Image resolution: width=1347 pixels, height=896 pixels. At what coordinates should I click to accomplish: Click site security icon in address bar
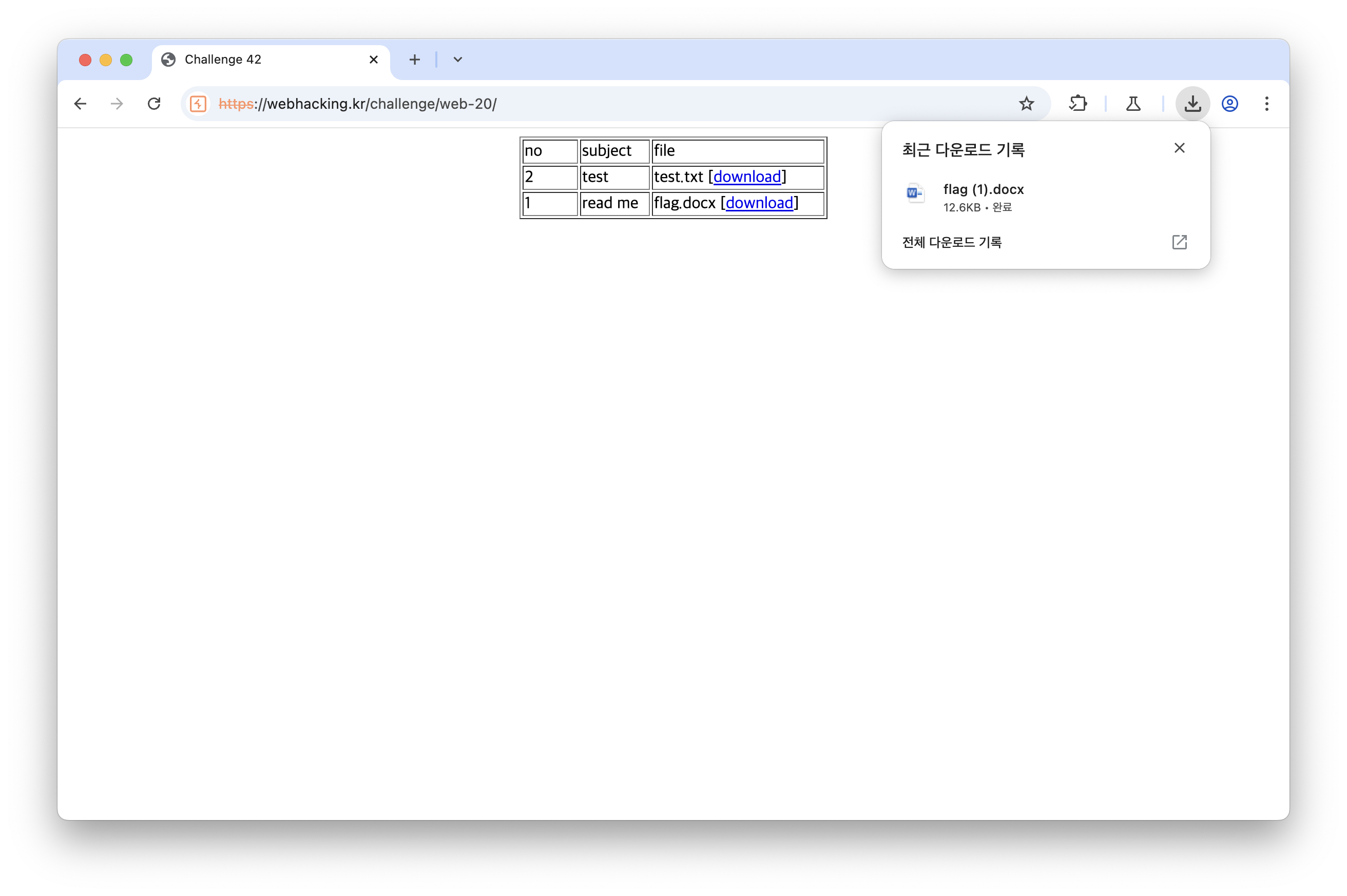click(x=198, y=104)
